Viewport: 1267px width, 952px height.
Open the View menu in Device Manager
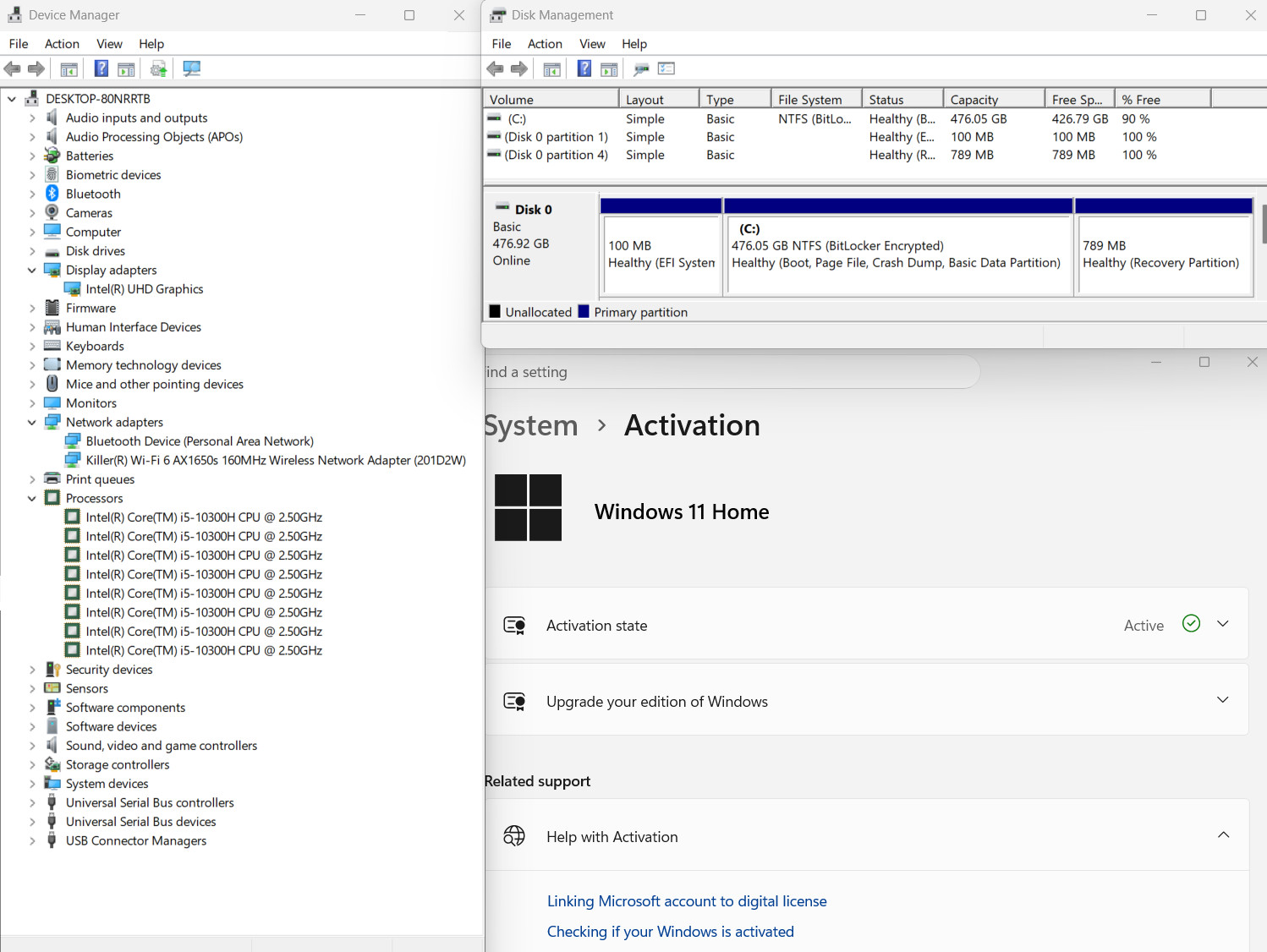point(109,44)
